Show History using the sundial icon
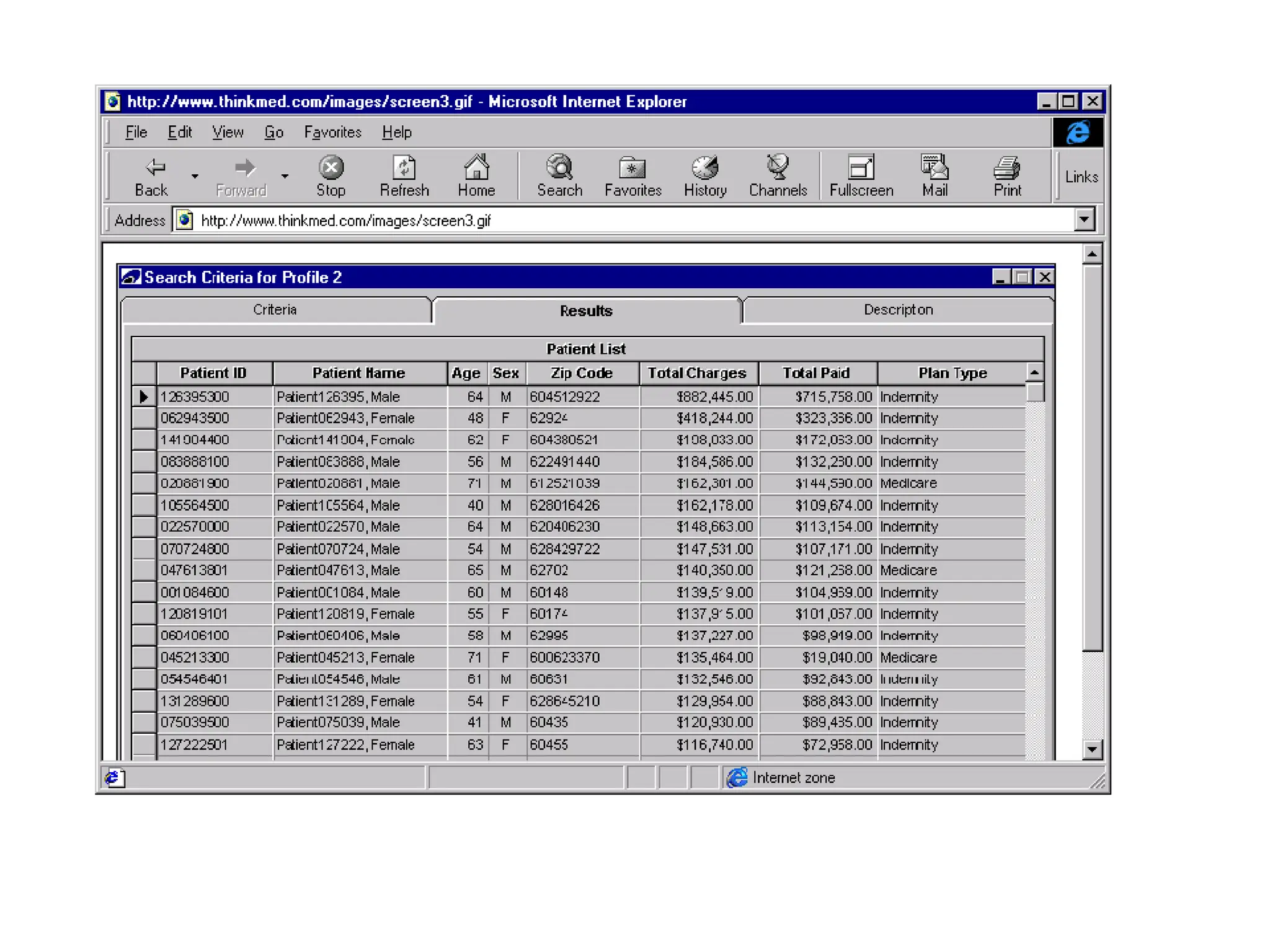 (705, 168)
